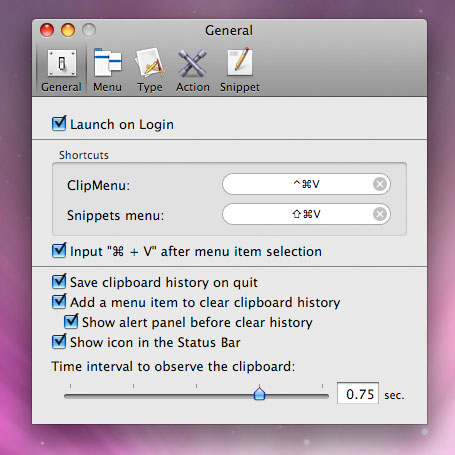Open the Action crossed-tools icon

pyautogui.click(x=192, y=63)
